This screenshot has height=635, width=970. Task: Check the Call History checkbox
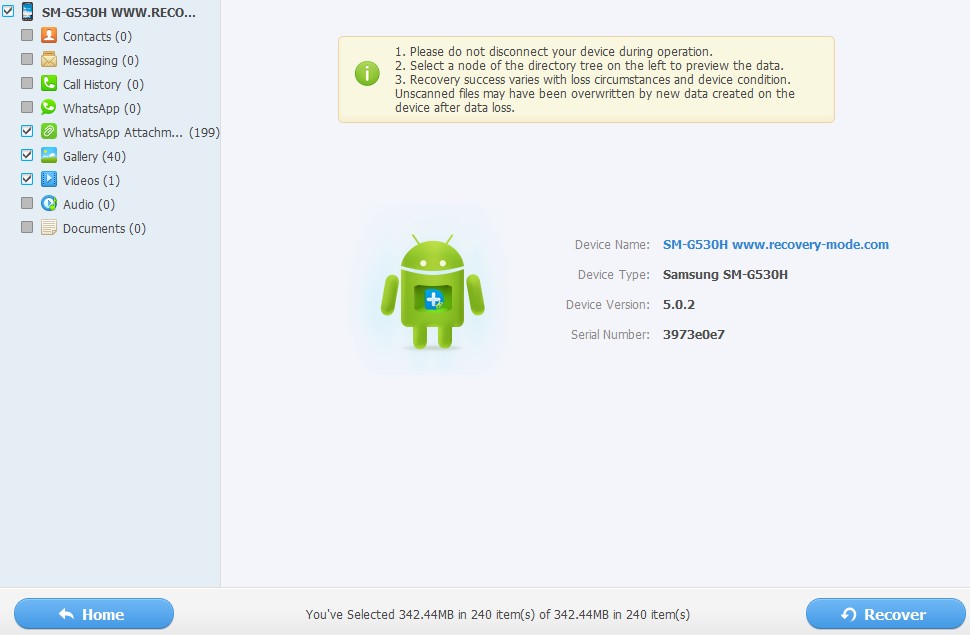tap(27, 83)
